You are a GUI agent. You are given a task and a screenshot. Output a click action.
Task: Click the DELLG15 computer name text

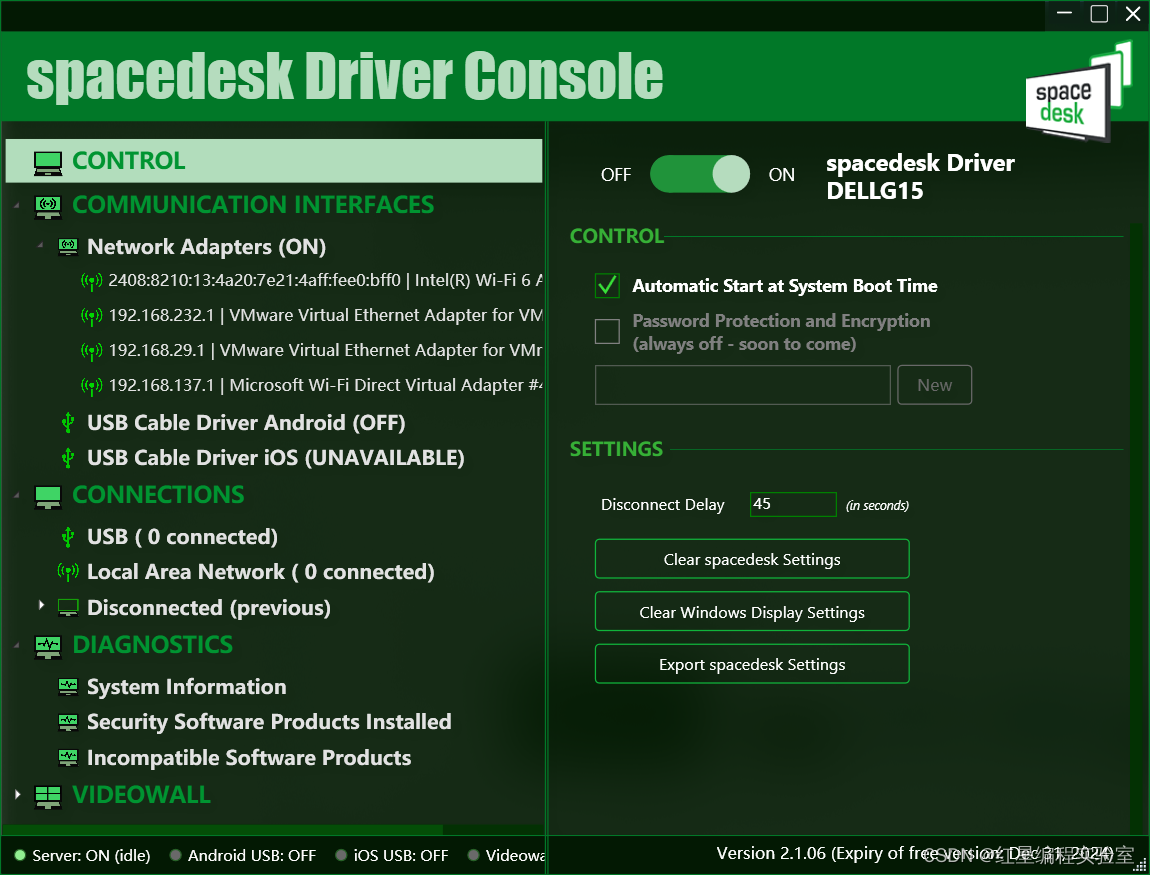[x=874, y=191]
